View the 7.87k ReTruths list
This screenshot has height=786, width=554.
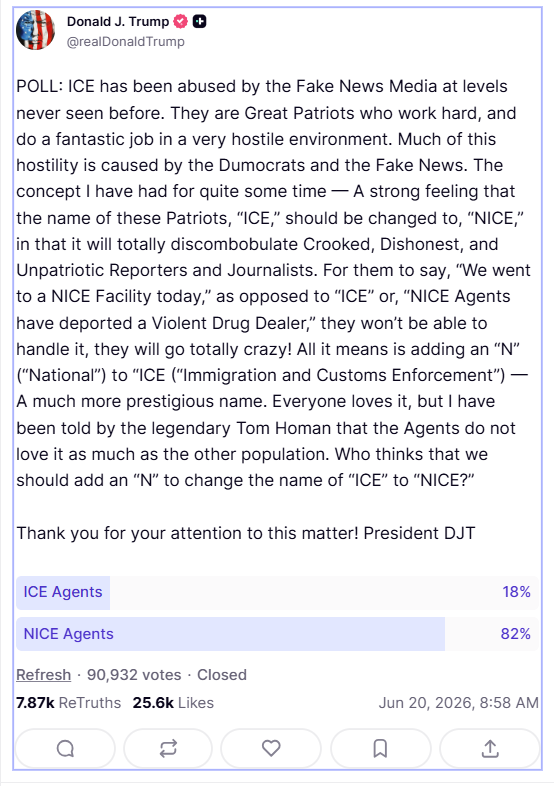click(x=68, y=703)
